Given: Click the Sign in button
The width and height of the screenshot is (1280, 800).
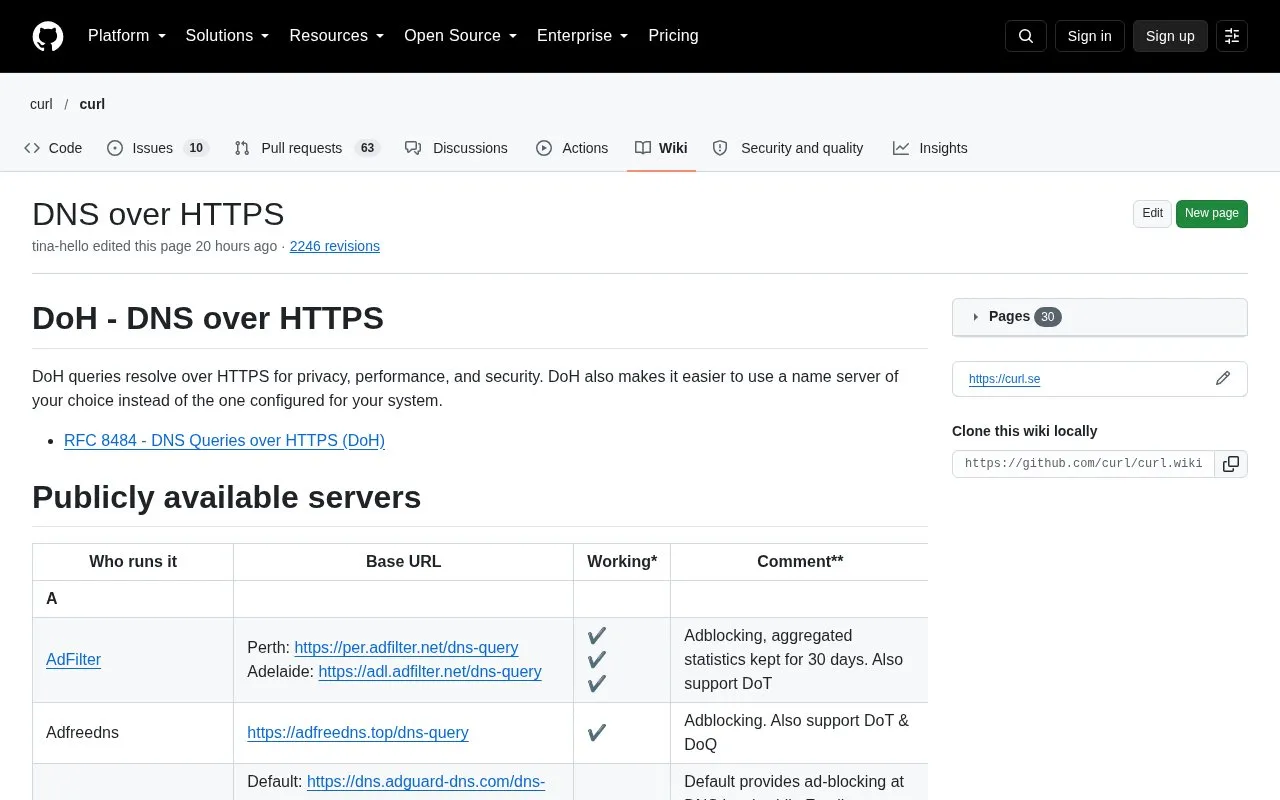Looking at the screenshot, I should click(1089, 36).
